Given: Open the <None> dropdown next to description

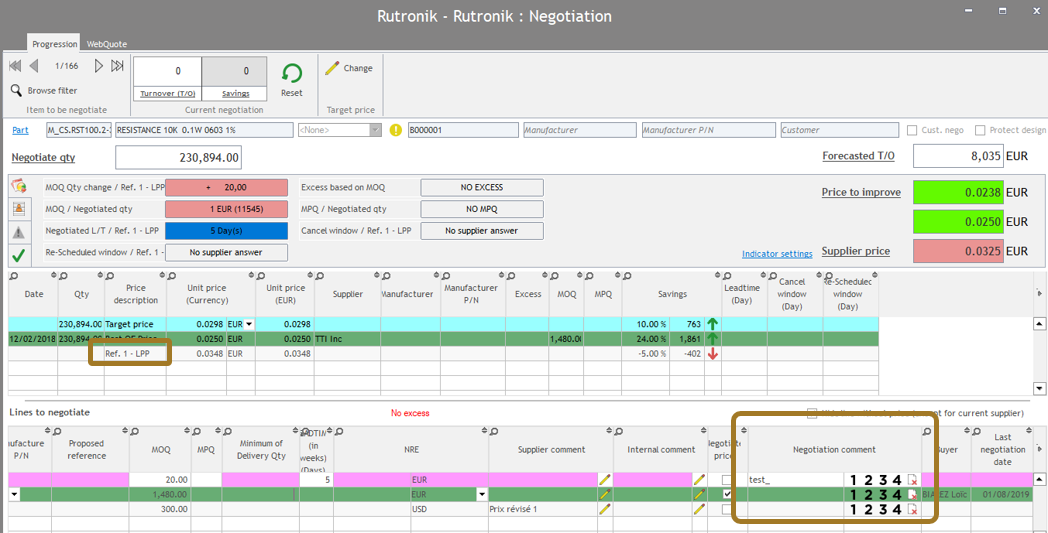Looking at the screenshot, I should pos(375,130).
